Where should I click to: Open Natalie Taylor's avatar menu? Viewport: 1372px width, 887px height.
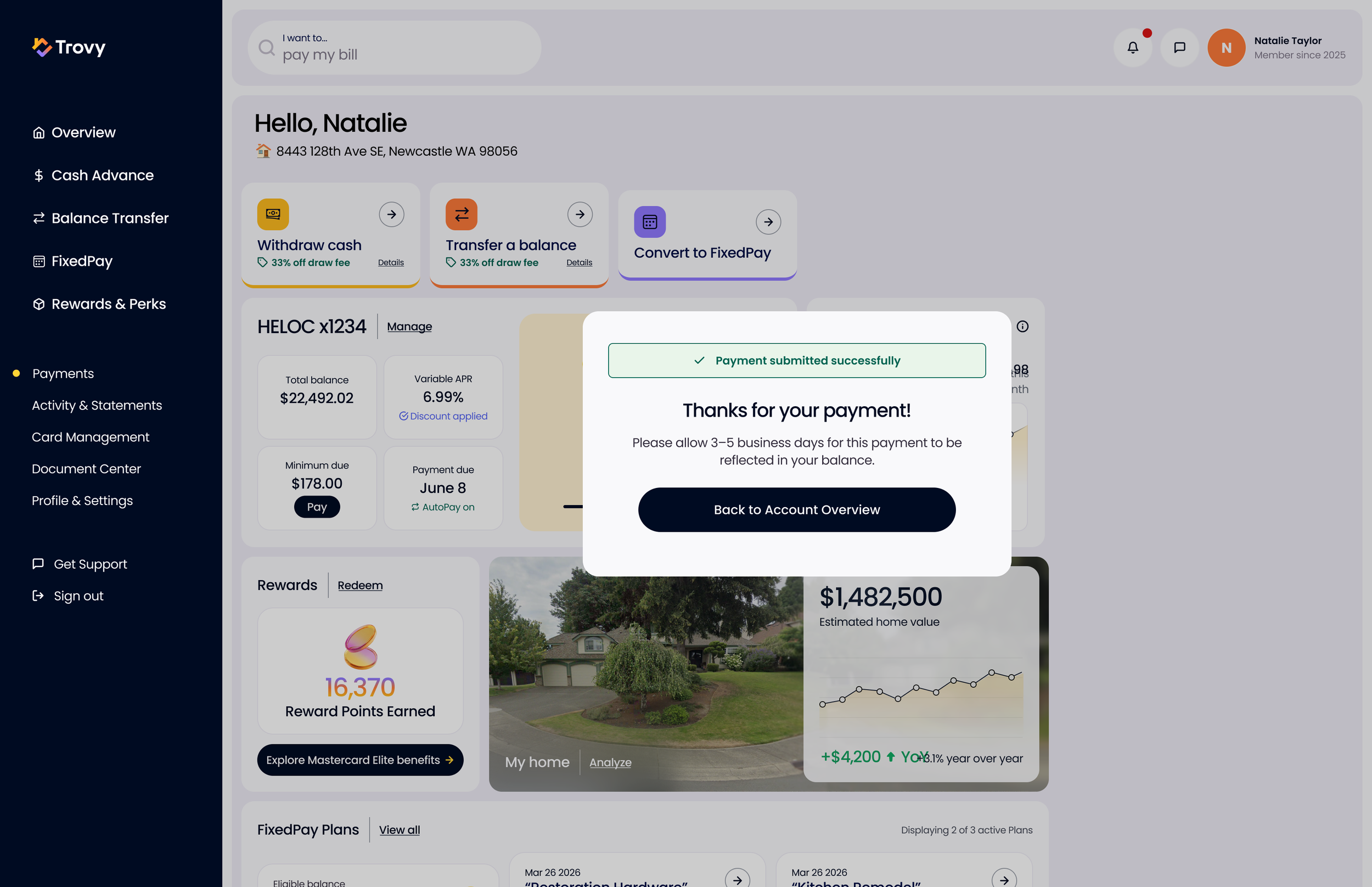[1227, 48]
